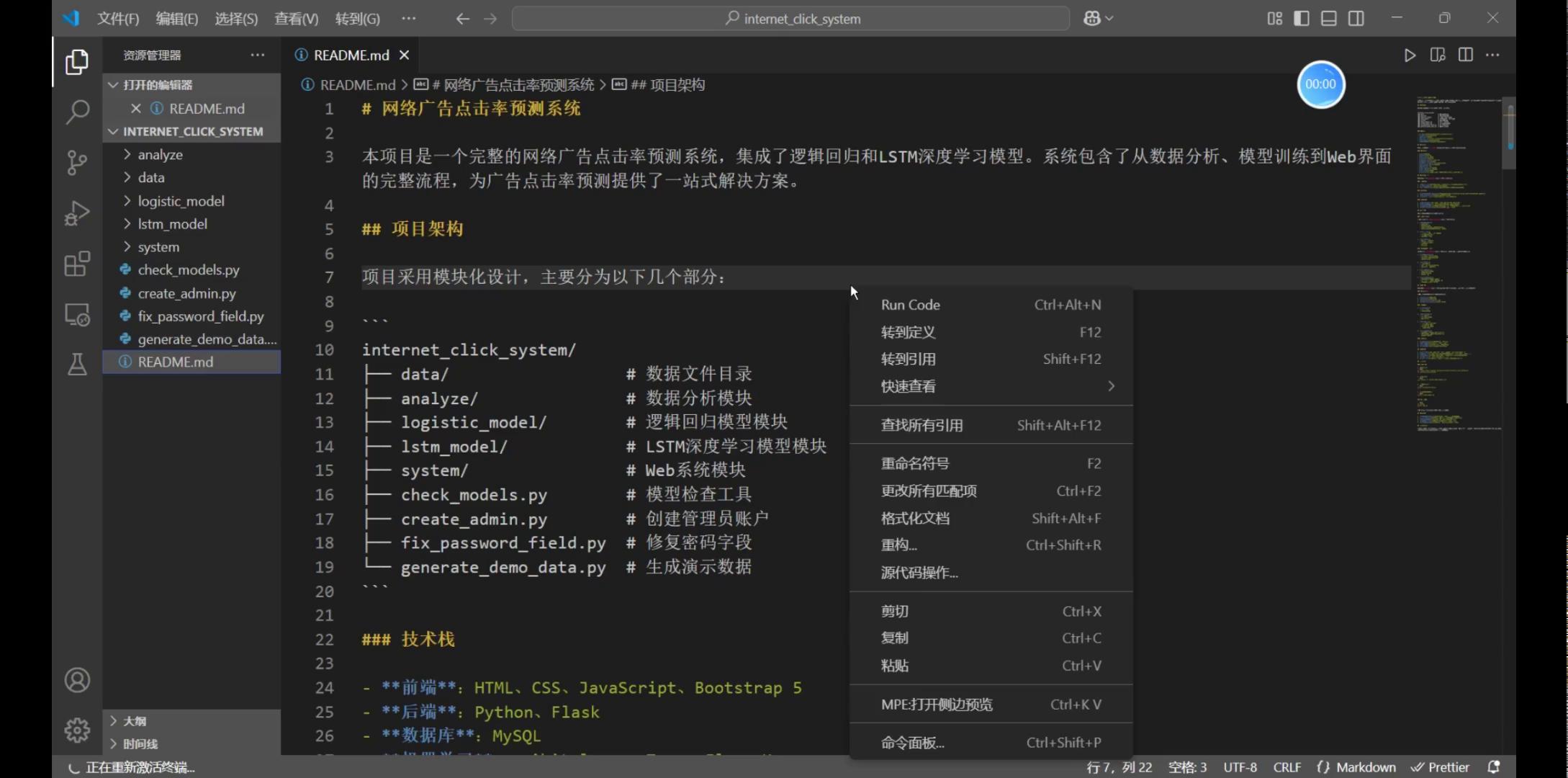This screenshot has height=778, width=1568.
Task: Open the Accounts menu icon
Action: coord(77,680)
